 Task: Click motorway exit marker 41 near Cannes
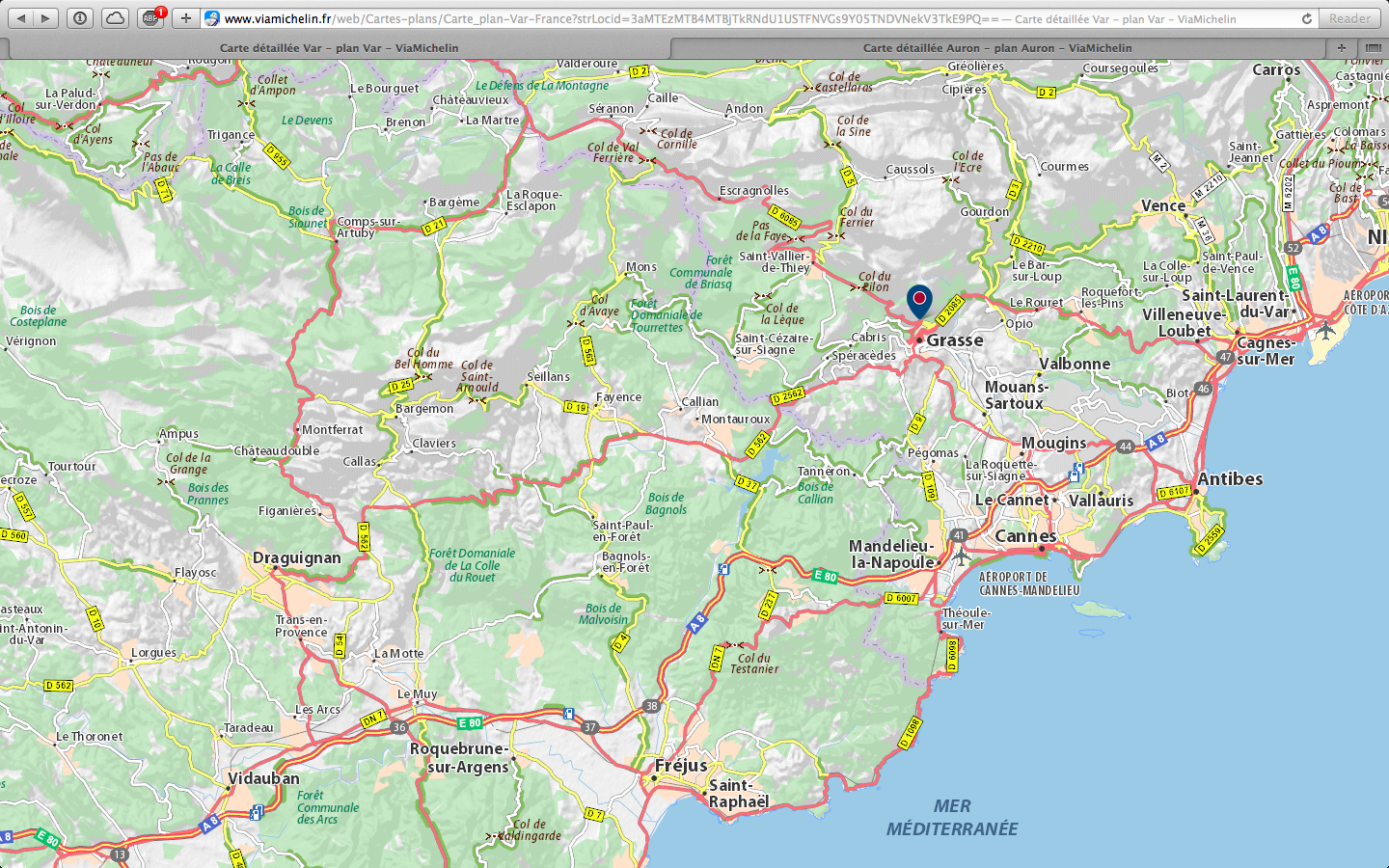coord(958,534)
